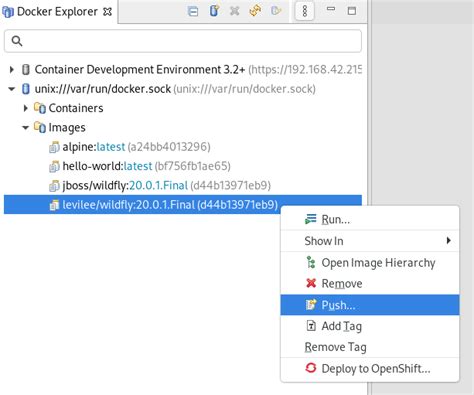Expand Container Development Environment 3.2+ connection
Screen dimensions: 474x395
pyautogui.click(x=12, y=70)
